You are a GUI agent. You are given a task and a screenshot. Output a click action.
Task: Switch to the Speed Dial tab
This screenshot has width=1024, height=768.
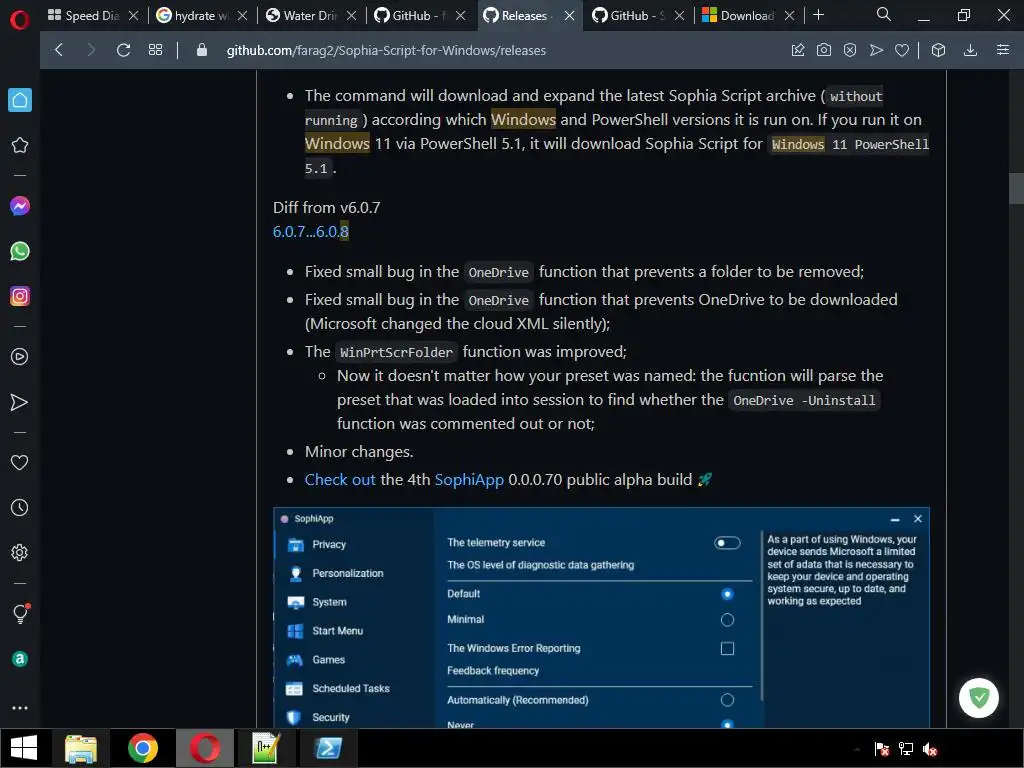click(93, 16)
